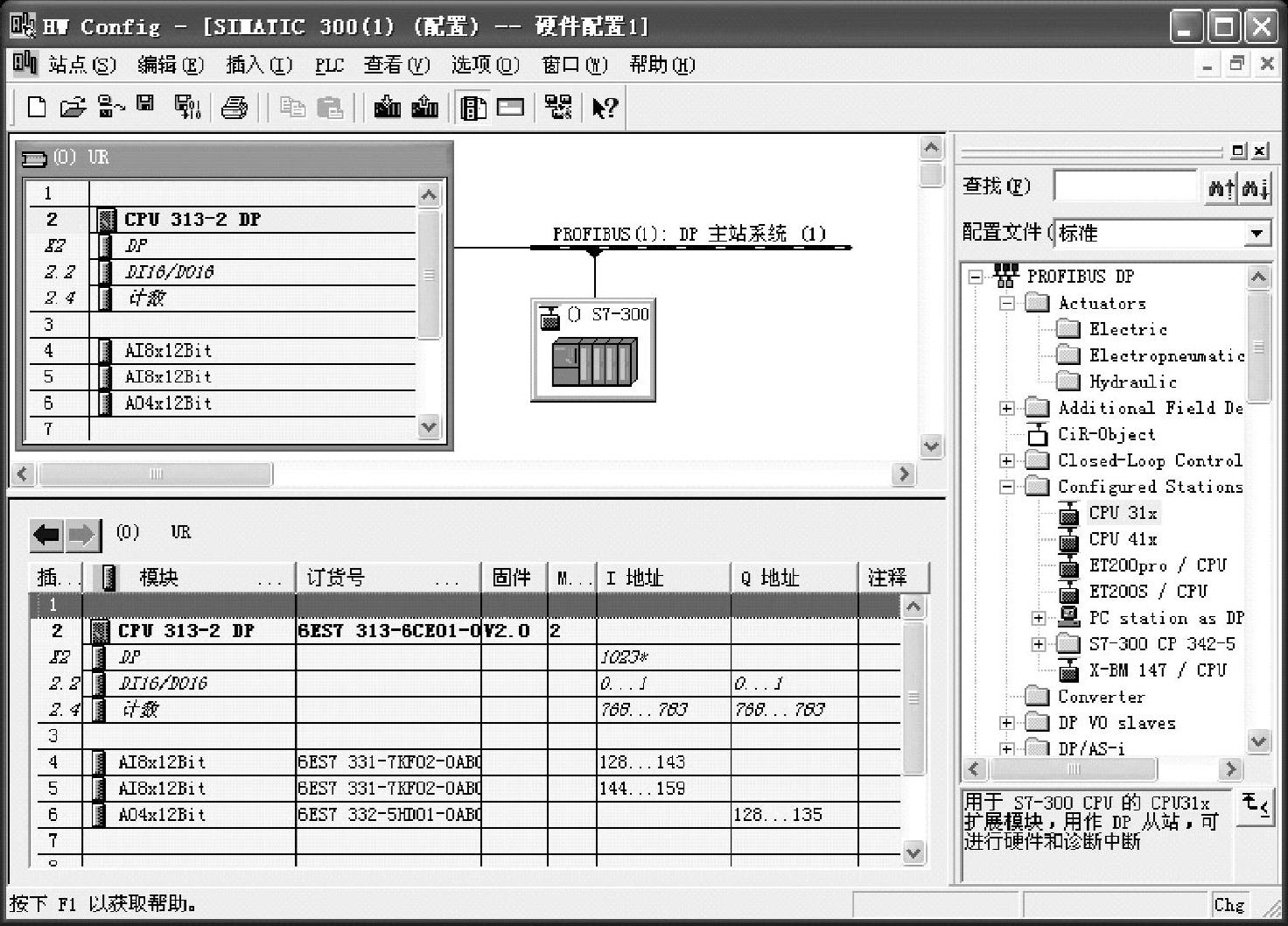Select ET200pro / CPU catalog entry
This screenshot has width=1288, height=926.
pyautogui.click(x=1158, y=565)
